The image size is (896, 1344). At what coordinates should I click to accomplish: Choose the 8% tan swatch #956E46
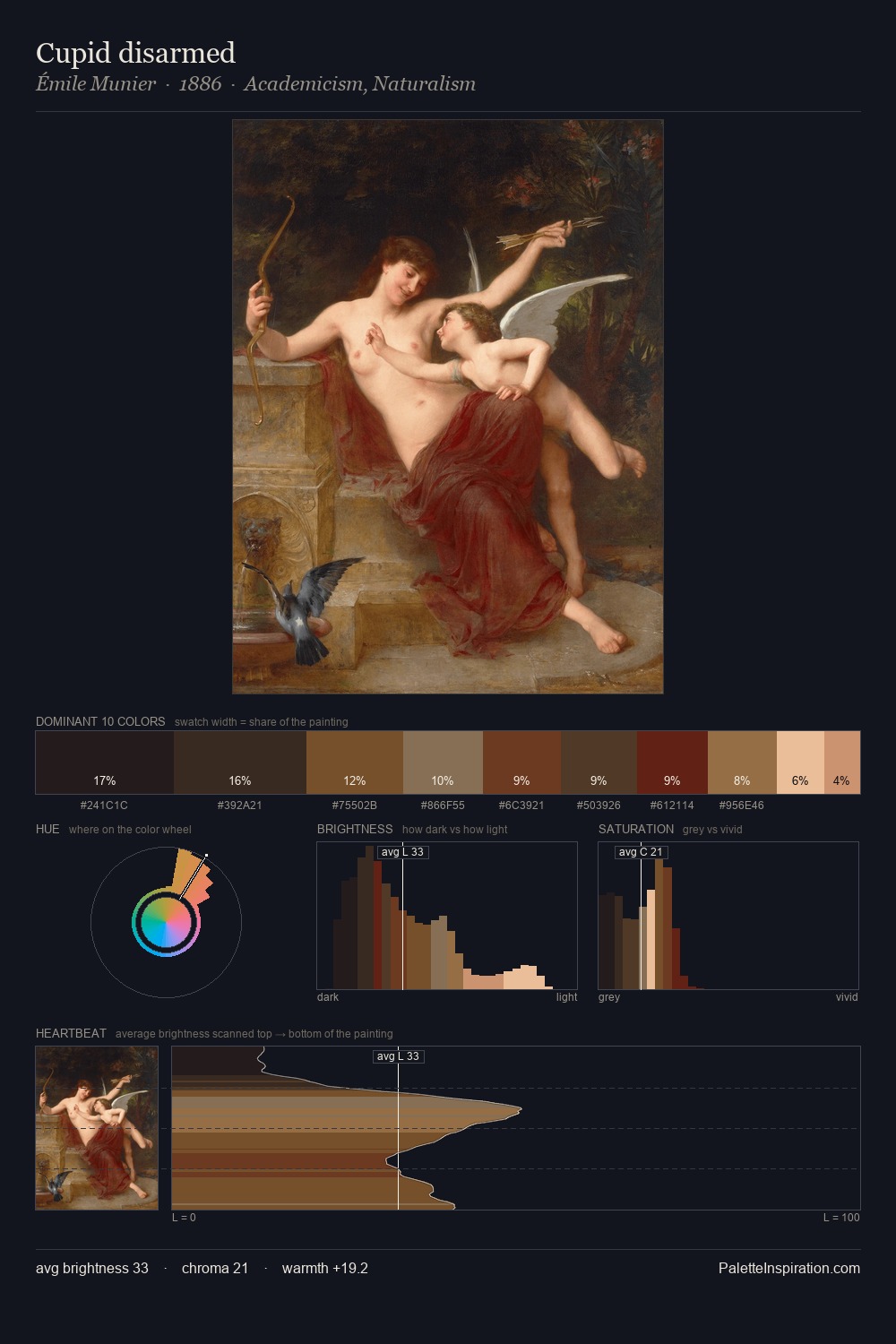pyautogui.click(x=742, y=762)
